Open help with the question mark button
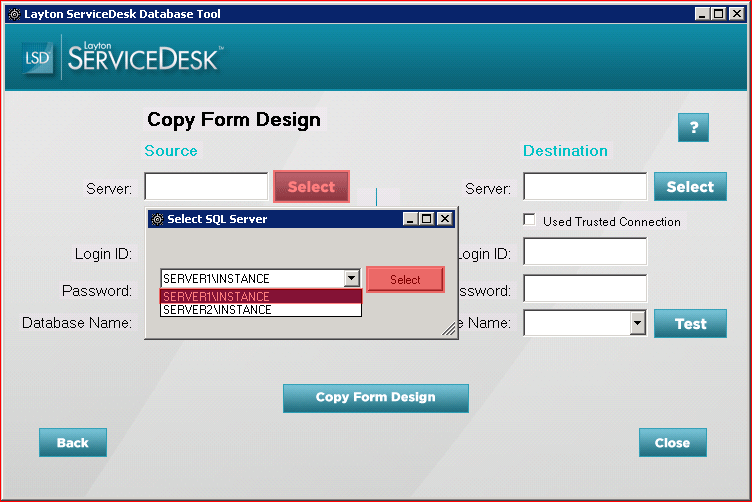Image resolution: width=752 pixels, height=502 pixels. (693, 128)
